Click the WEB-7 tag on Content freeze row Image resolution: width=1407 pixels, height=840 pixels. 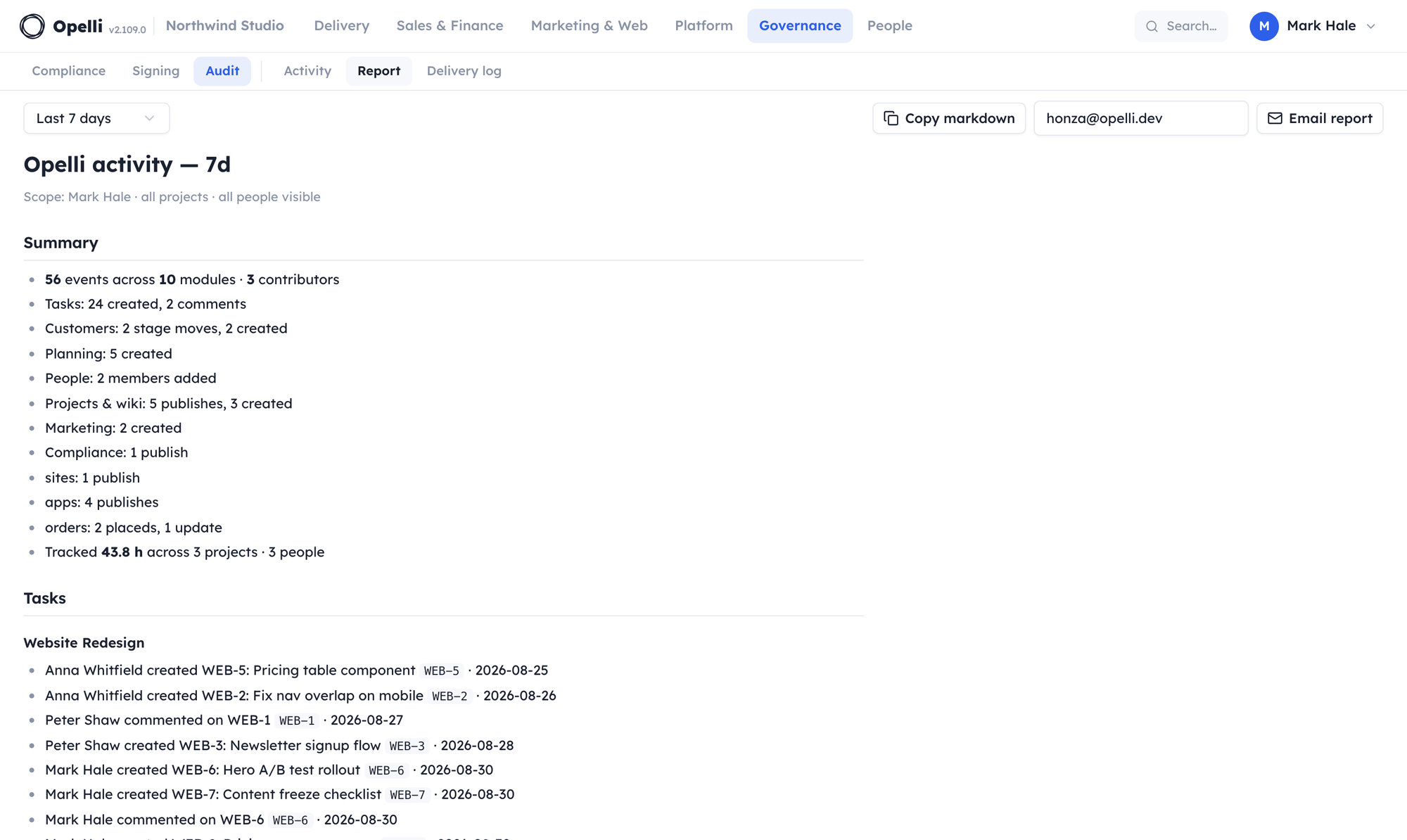(x=407, y=796)
